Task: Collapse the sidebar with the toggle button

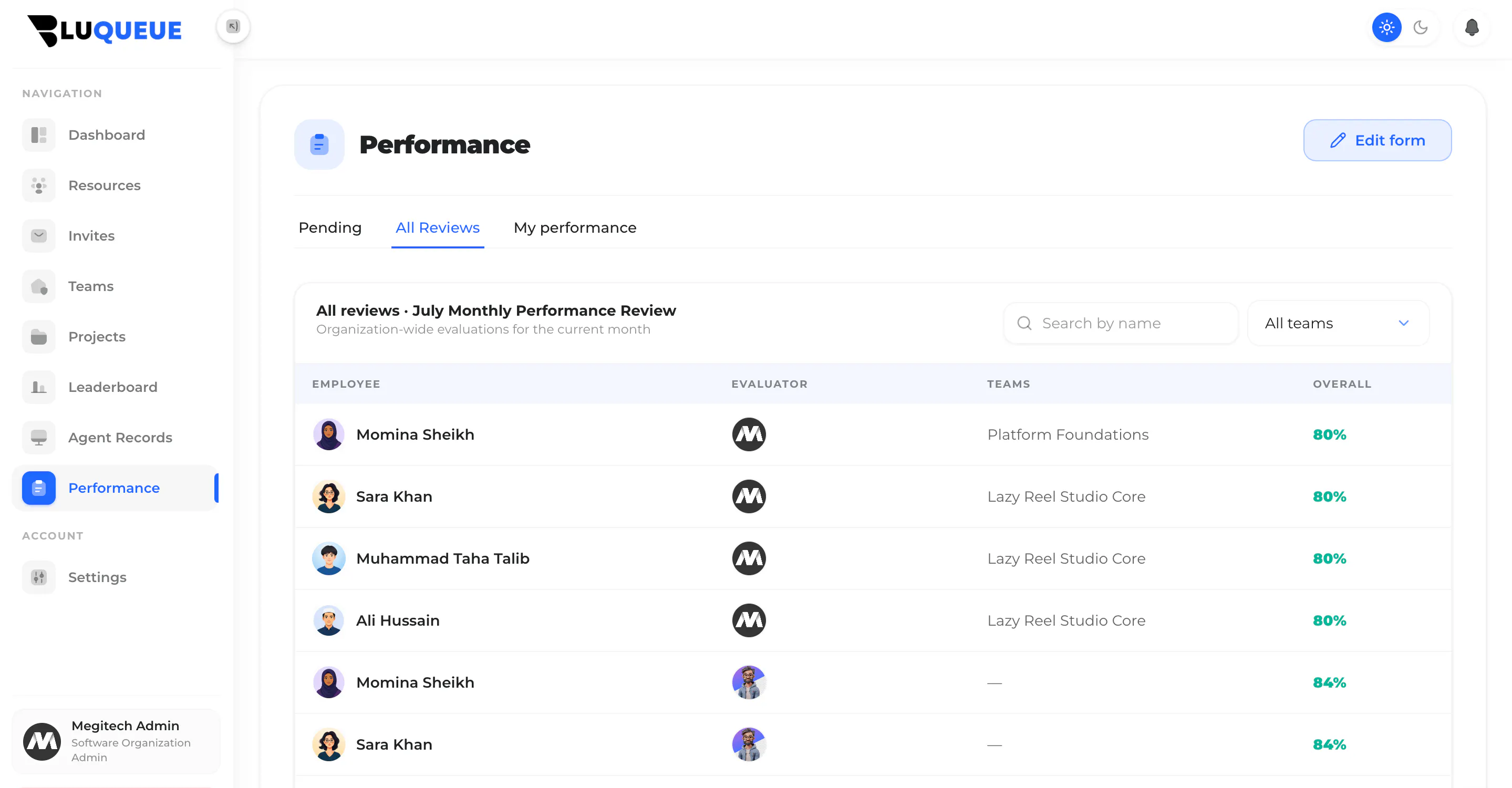Action: point(233,26)
